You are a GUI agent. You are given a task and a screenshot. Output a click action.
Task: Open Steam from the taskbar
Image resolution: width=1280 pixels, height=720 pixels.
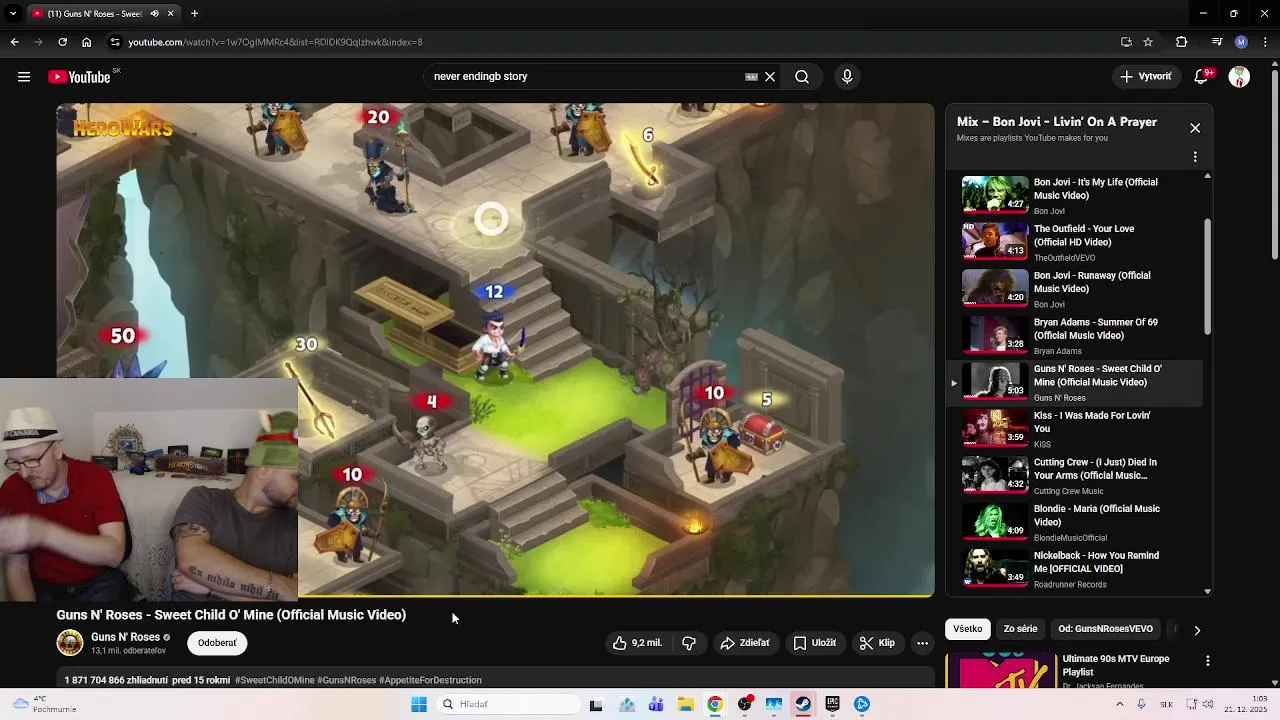[x=803, y=704]
